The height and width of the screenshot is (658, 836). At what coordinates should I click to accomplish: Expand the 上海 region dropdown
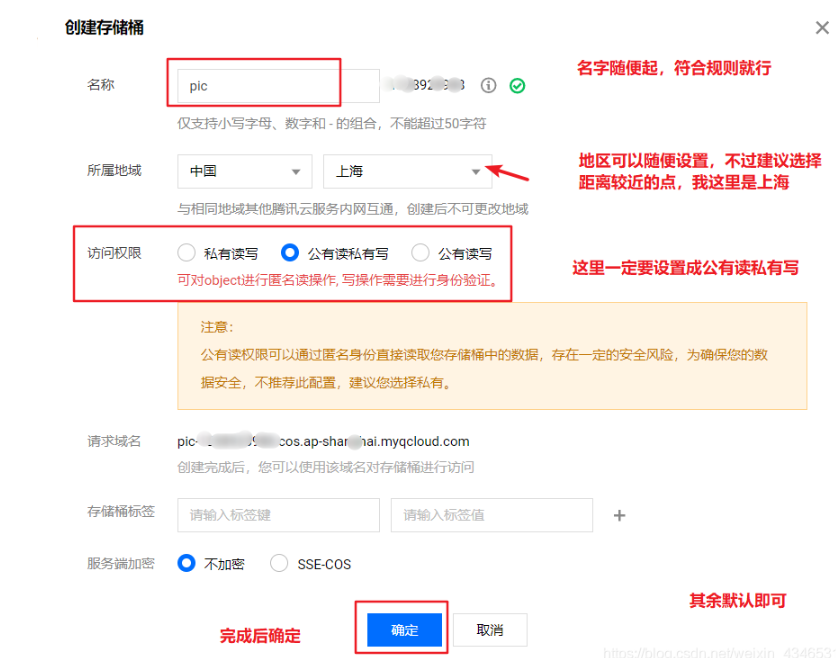pos(407,171)
